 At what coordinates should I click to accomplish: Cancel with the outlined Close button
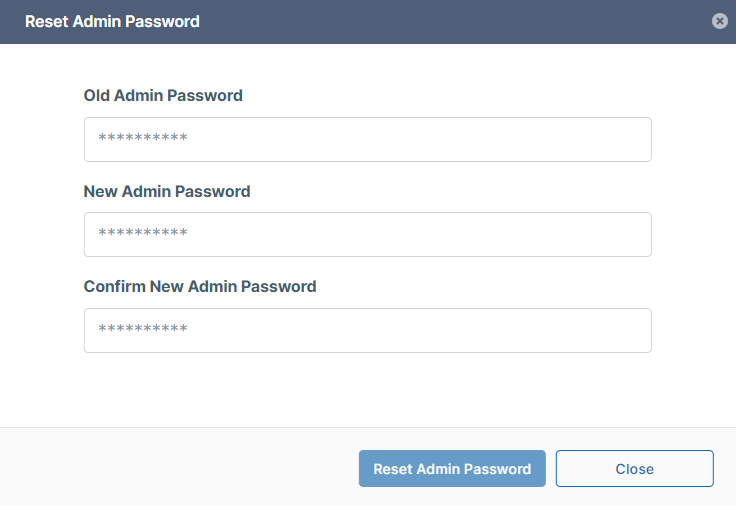click(634, 468)
